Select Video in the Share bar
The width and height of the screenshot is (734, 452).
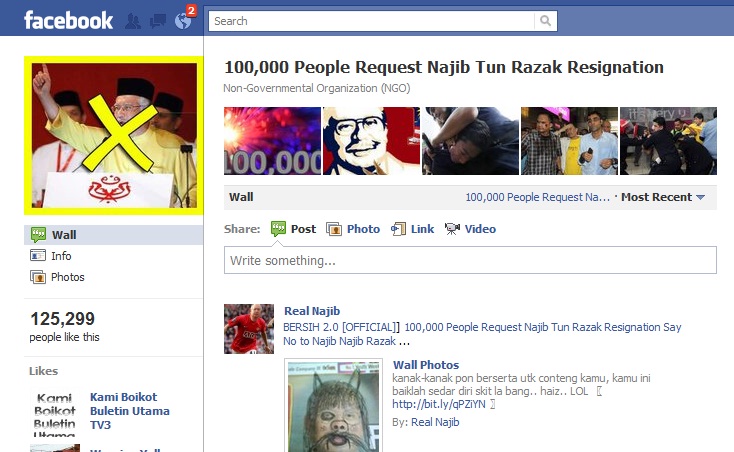tap(480, 229)
